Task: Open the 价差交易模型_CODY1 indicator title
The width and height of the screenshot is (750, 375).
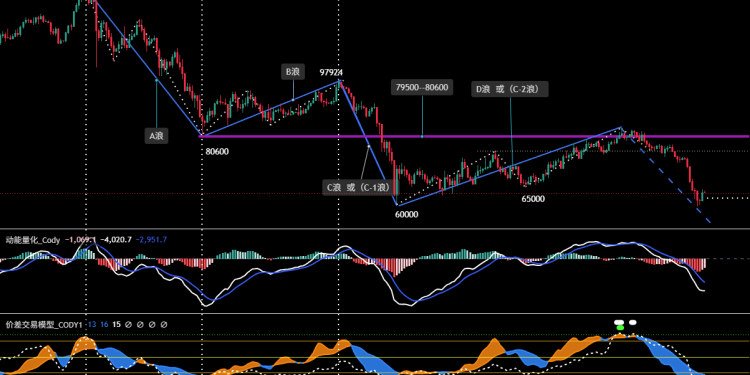Action: point(44,324)
